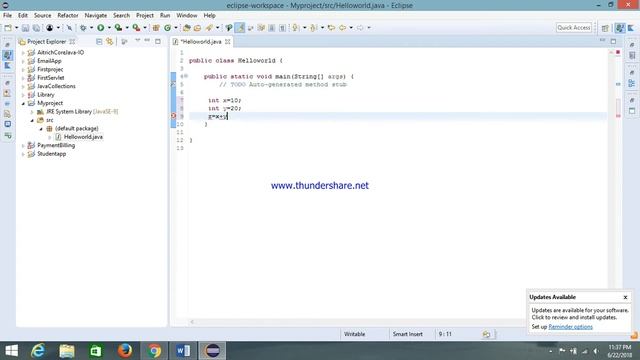Expand JRE System Library node
Image resolution: width=640 pixels, height=360 pixels.
32,112
